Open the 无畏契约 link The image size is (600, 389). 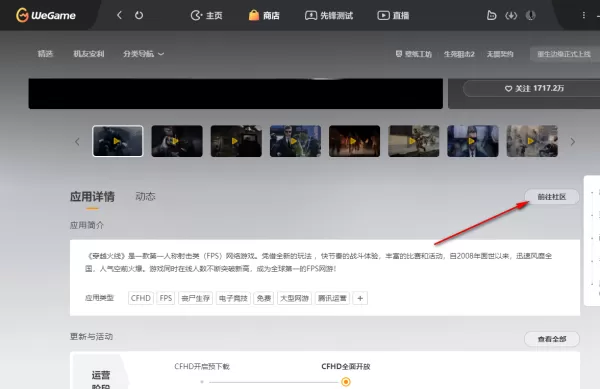(500, 54)
